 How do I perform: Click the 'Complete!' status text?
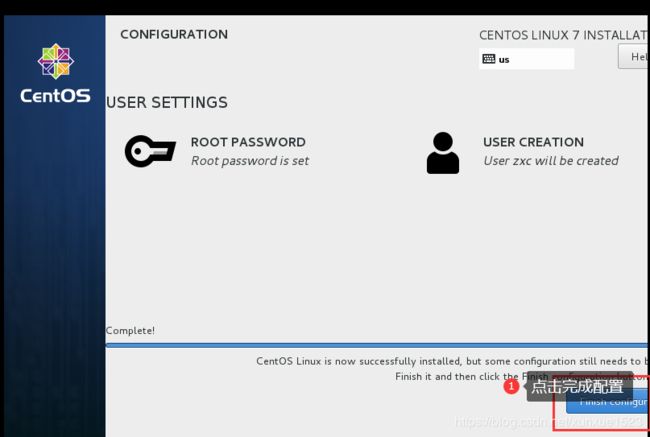click(x=130, y=330)
